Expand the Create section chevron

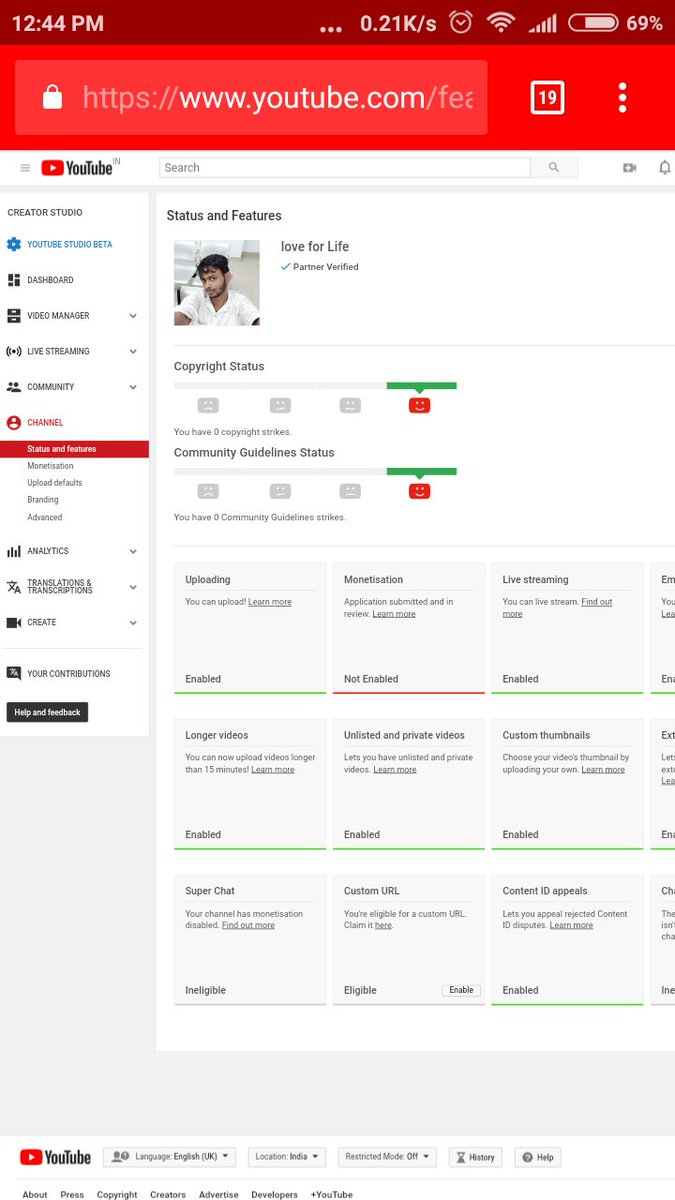click(133, 623)
